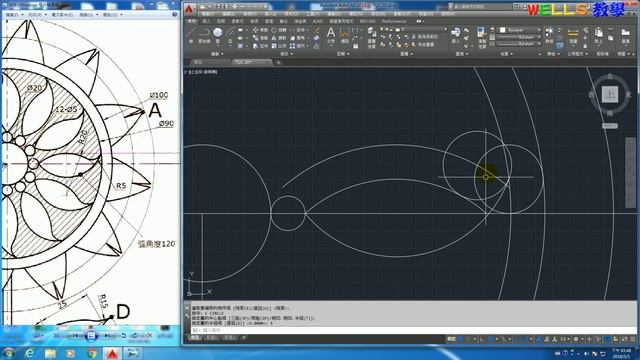640x360 pixels.
Task: Expand the Annotation panel dropdown
Action: click(343, 54)
